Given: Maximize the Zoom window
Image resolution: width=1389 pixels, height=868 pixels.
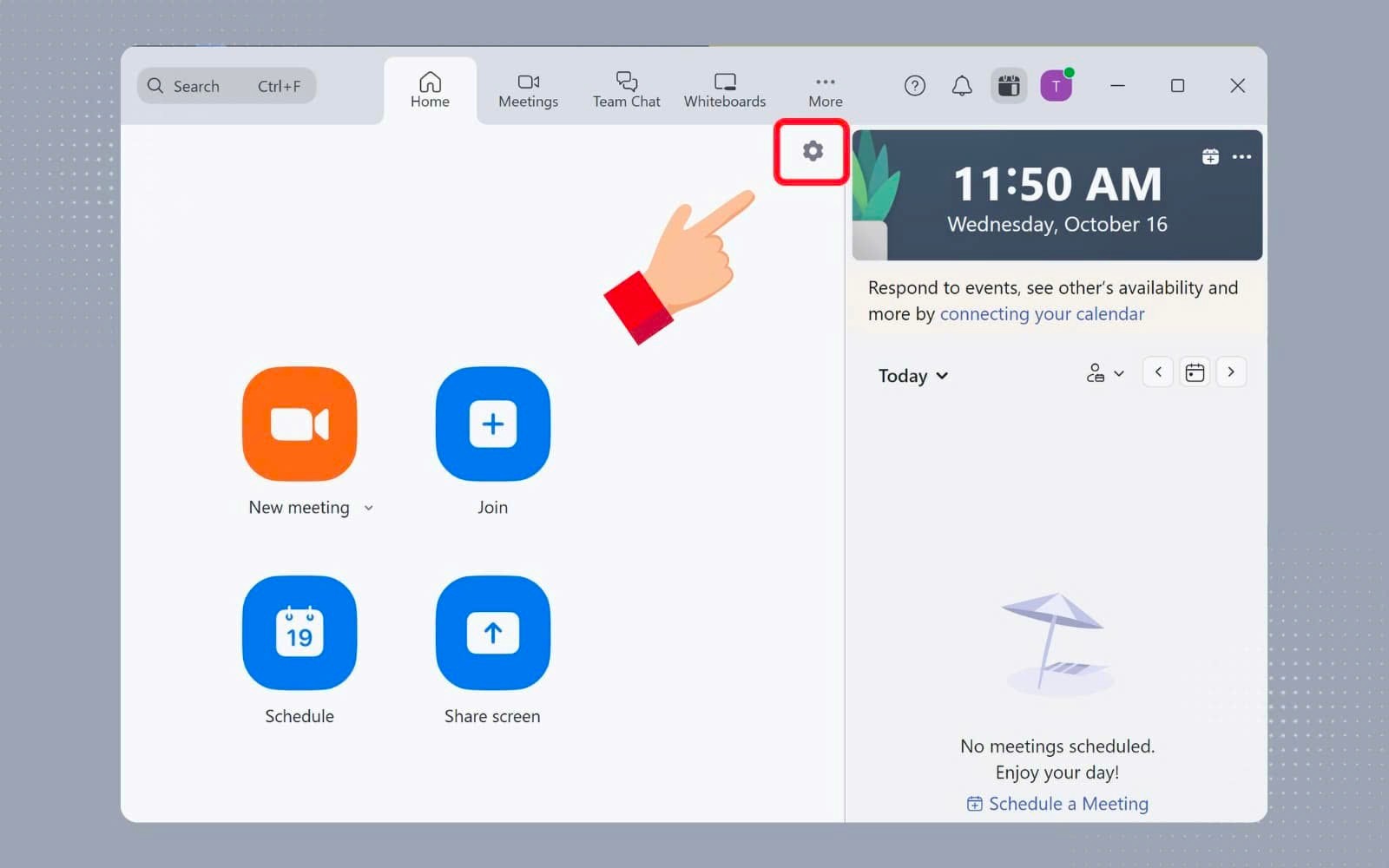Looking at the screenshot, I should point(1178,85).
